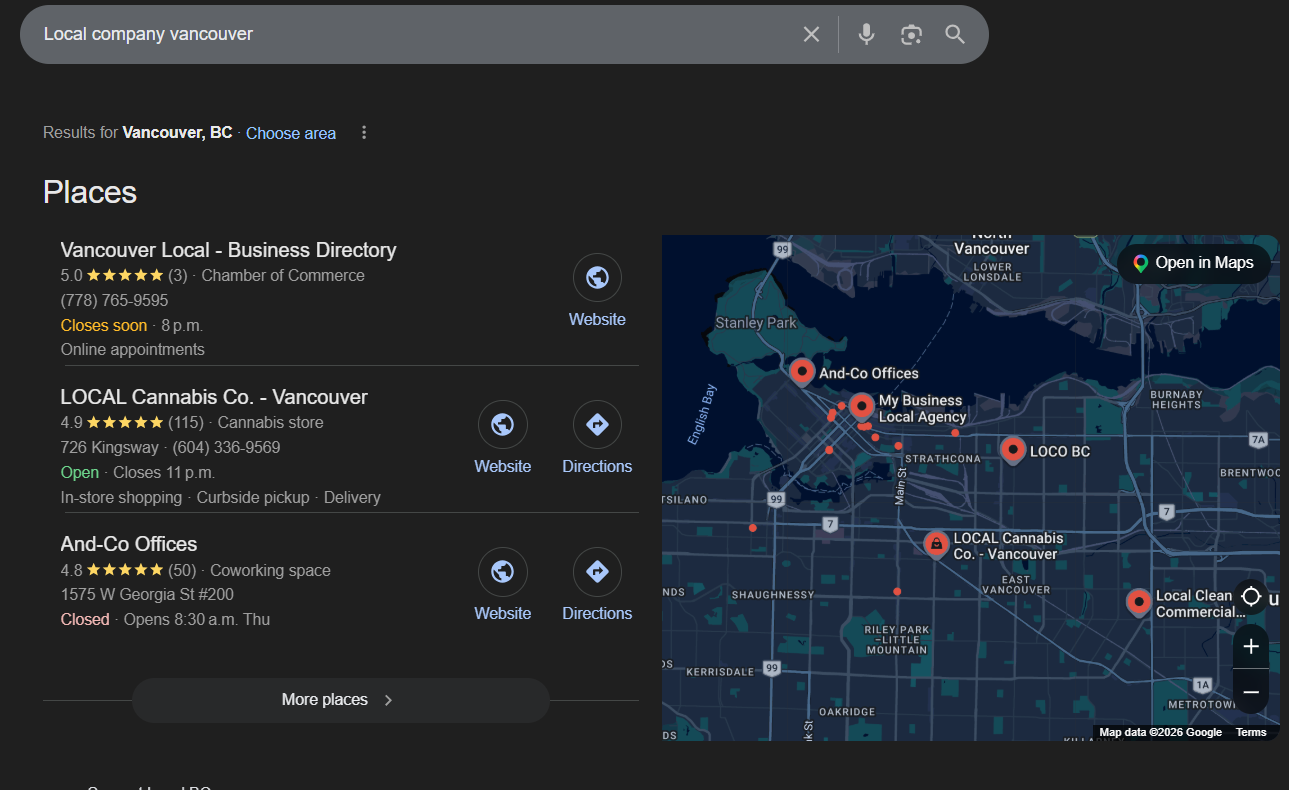Select the LOCAL Cannabis Co. map pin

[936, 544]
